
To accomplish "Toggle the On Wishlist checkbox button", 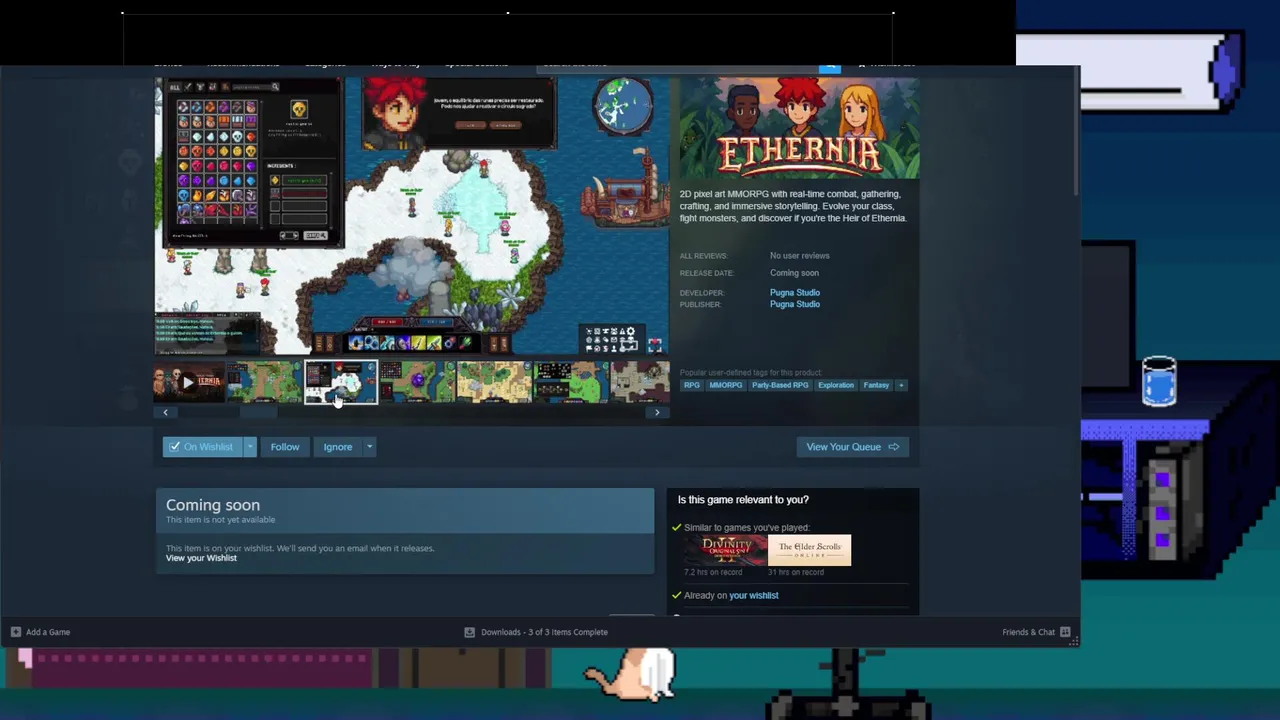I will tap(201, 447).
